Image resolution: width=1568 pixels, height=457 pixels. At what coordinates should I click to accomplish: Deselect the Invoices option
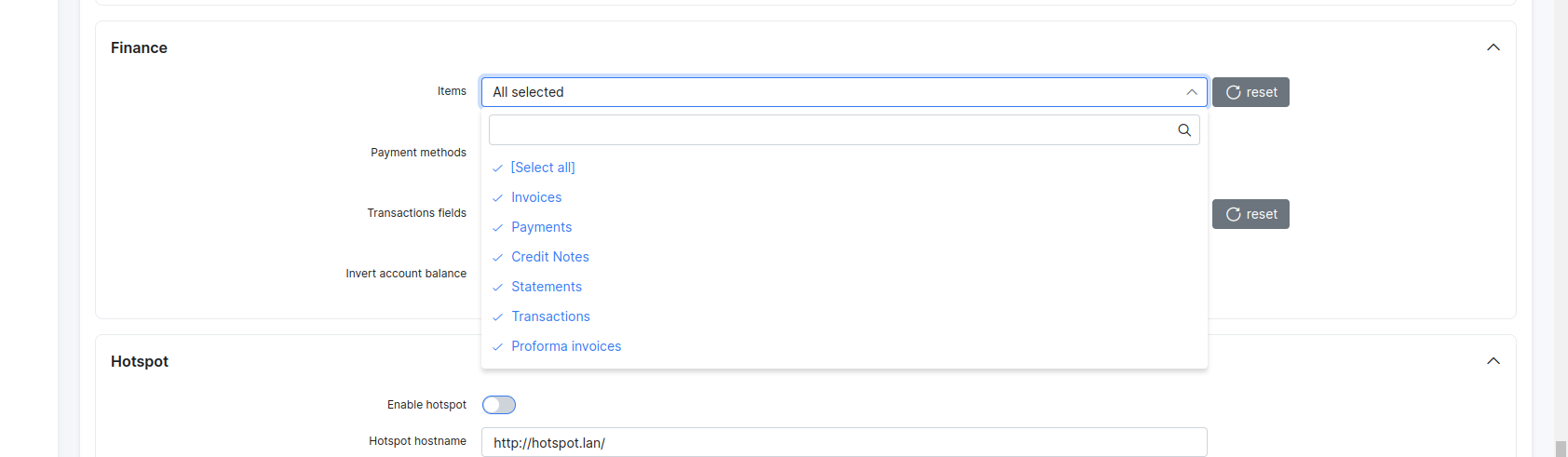click(x=536, y=197)
